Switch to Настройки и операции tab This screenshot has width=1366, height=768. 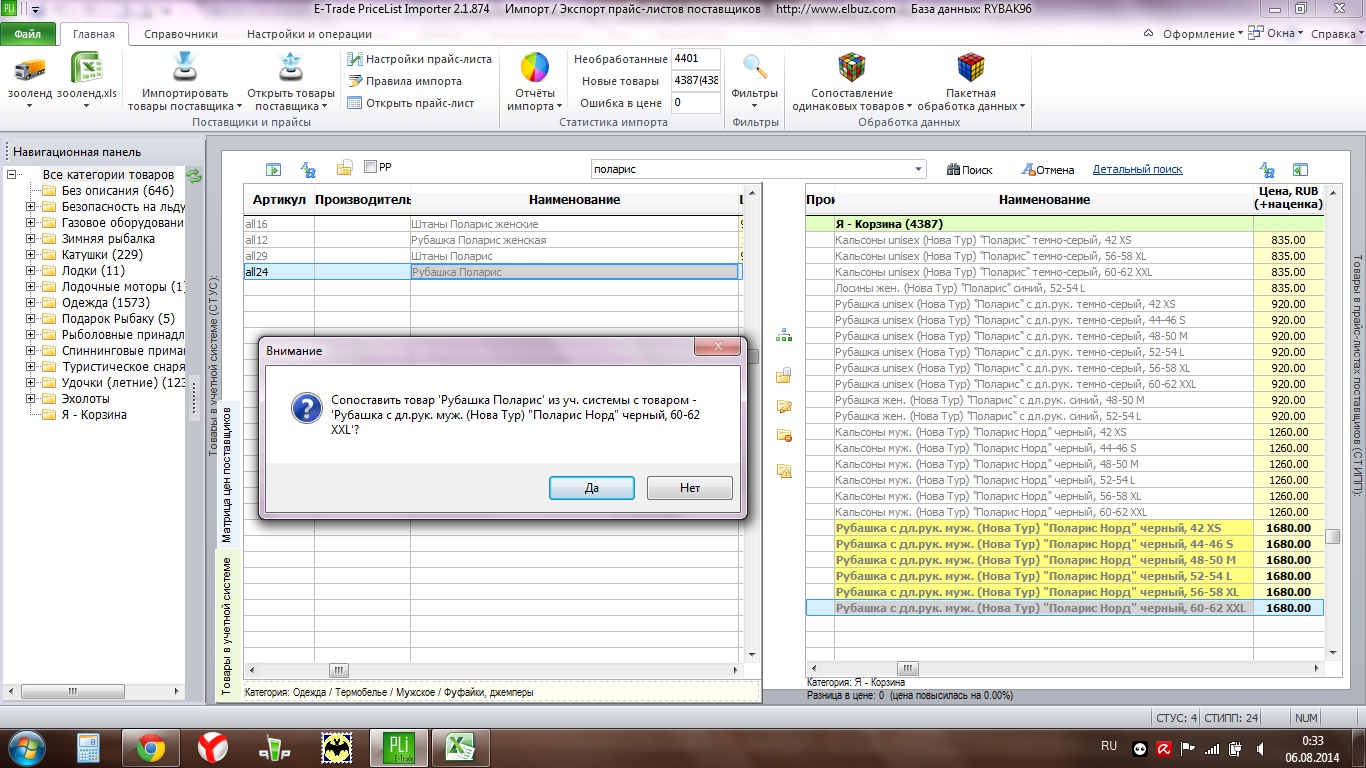[x=309, y=34]
